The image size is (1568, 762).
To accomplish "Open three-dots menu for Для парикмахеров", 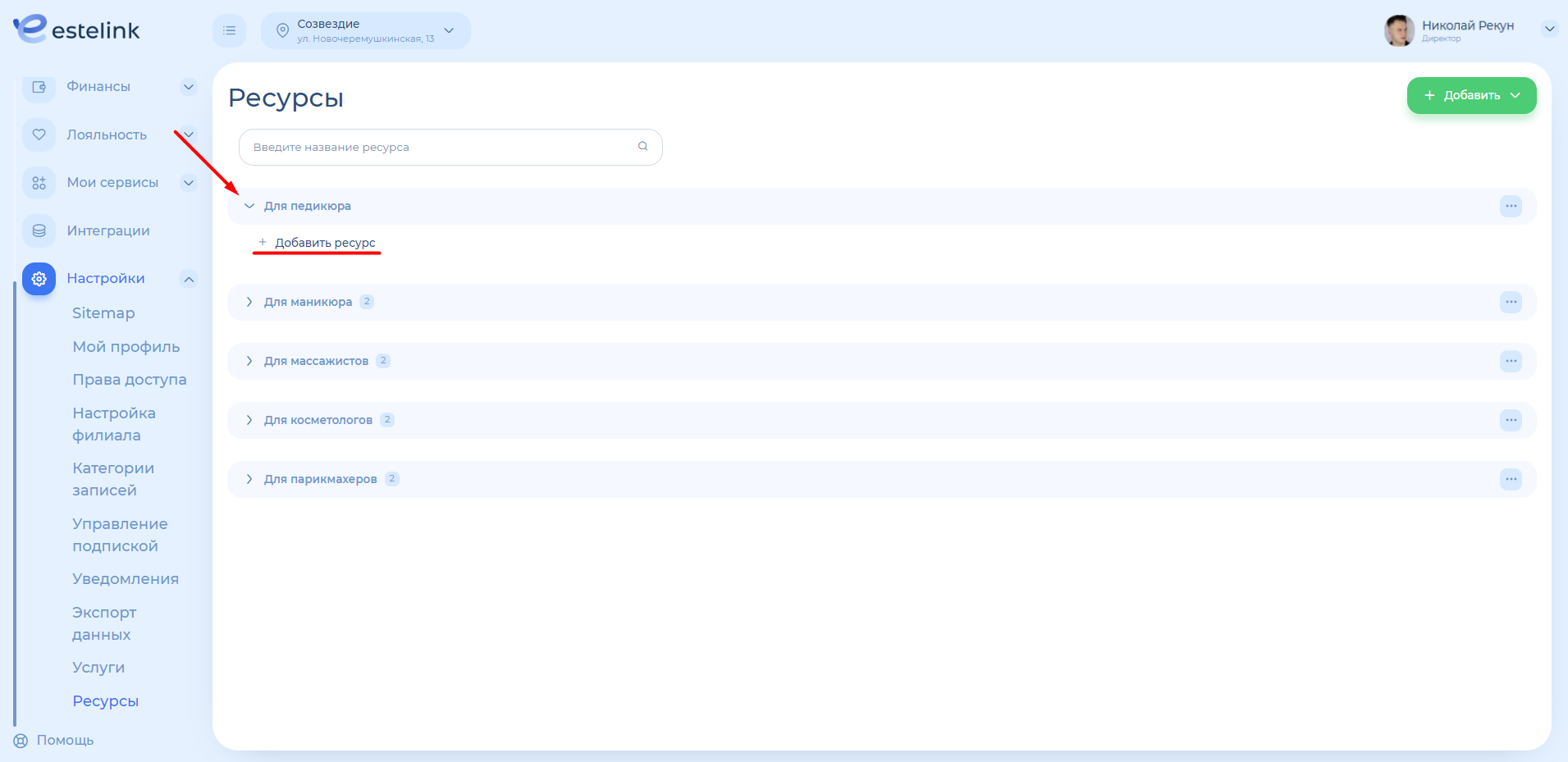I will [x=1510, y=479].
